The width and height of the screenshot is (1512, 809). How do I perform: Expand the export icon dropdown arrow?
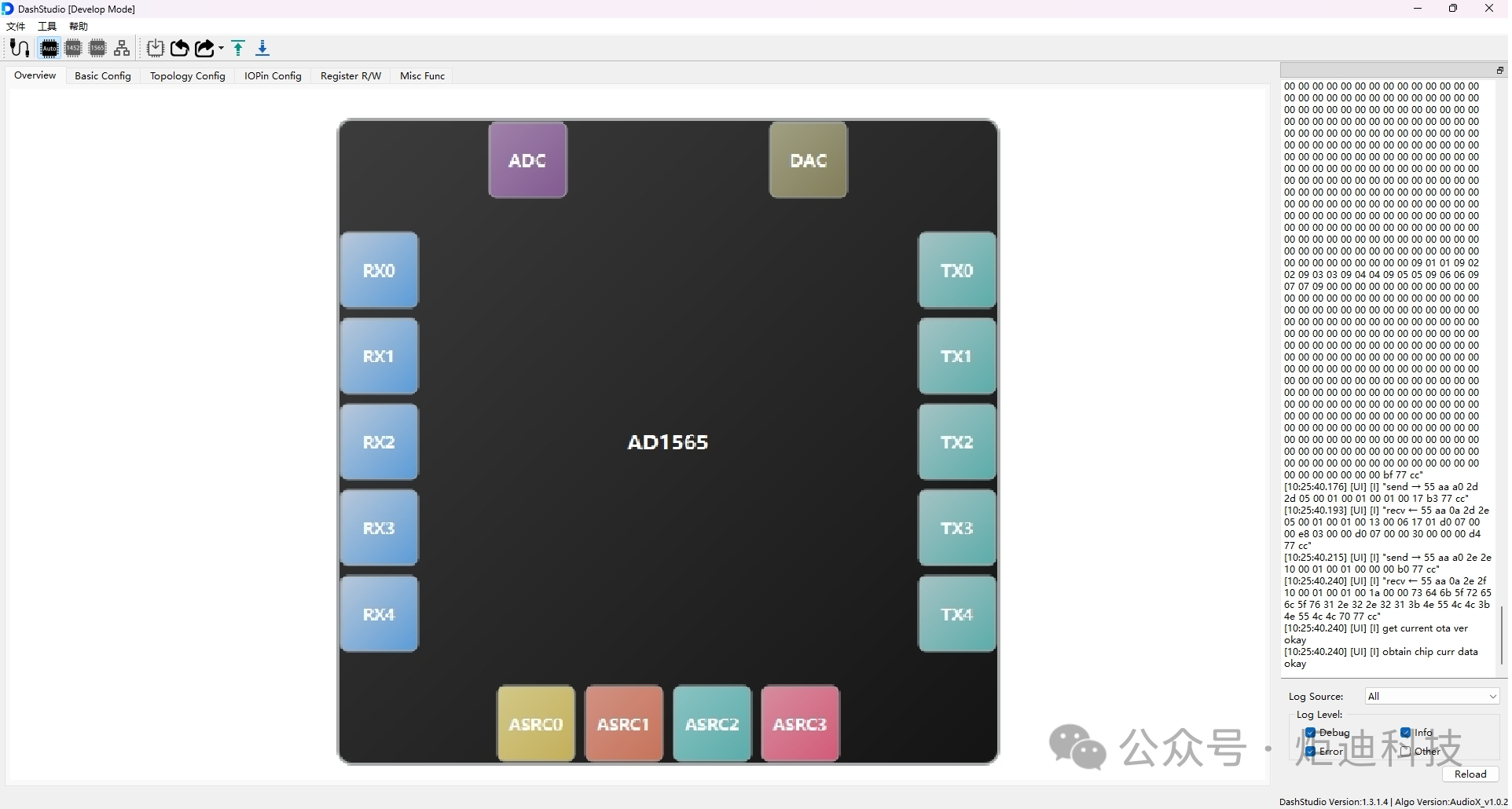point(222,49)
